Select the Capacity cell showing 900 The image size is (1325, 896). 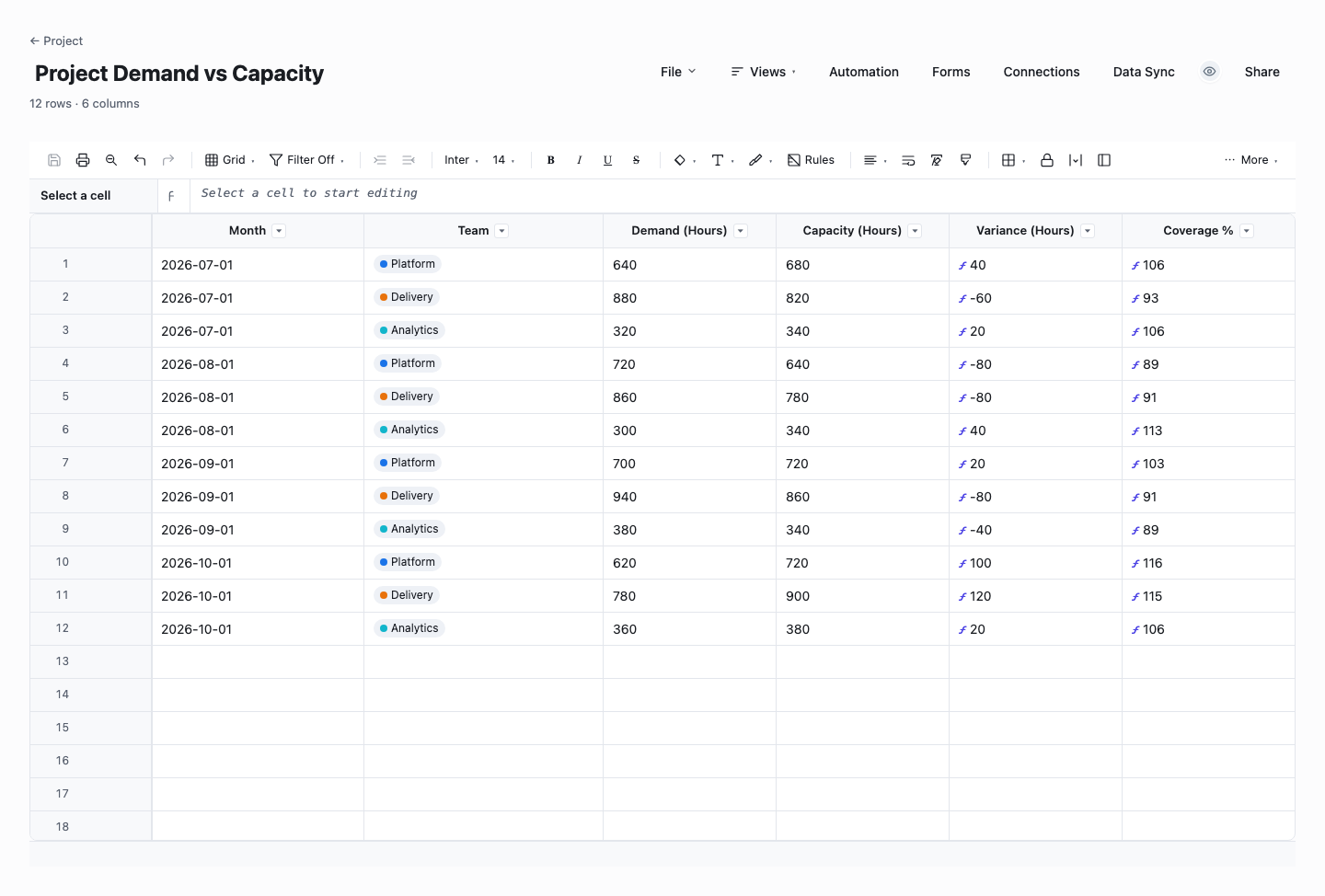point(863,596)
